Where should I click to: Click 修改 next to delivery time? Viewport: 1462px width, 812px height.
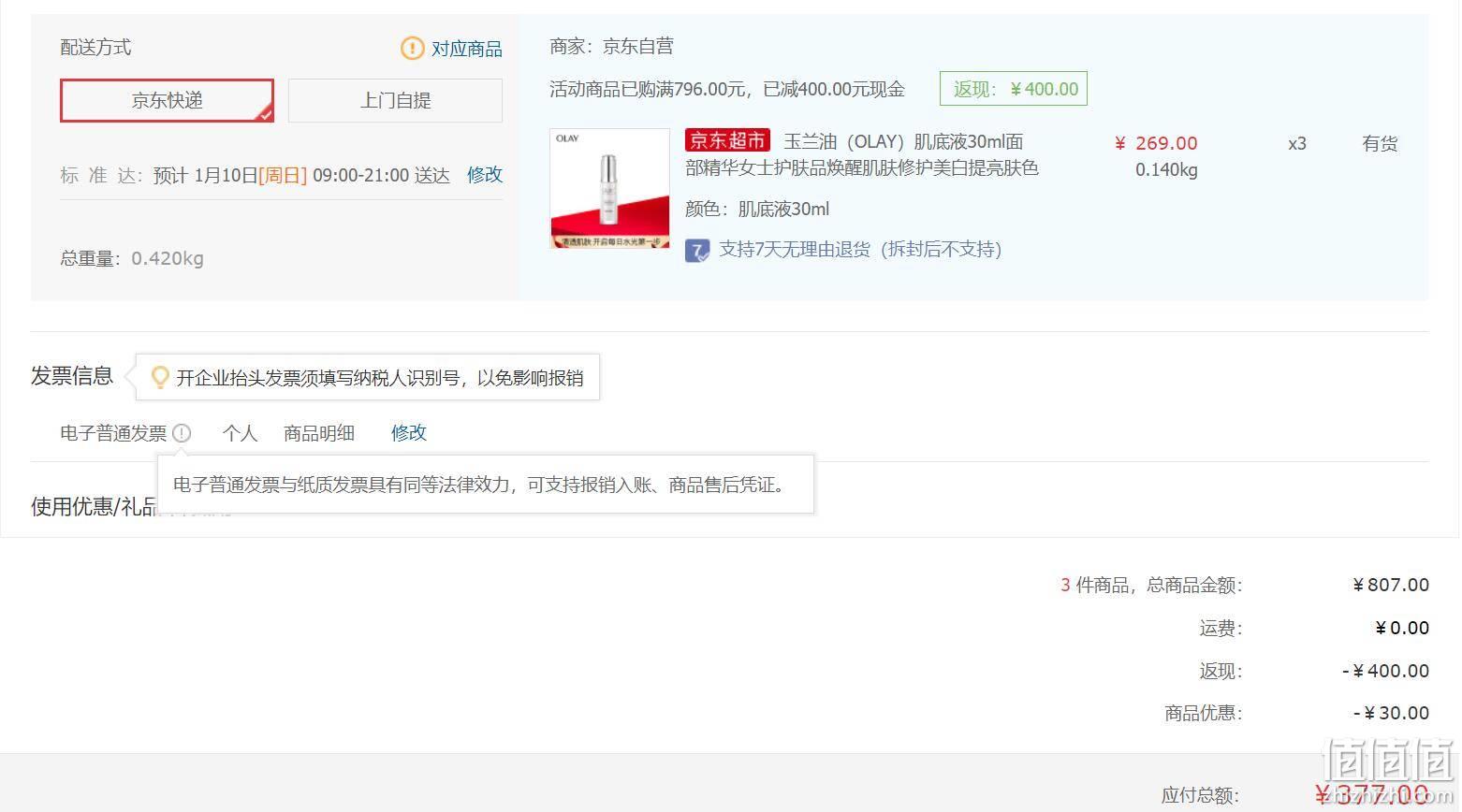[485, 174]
